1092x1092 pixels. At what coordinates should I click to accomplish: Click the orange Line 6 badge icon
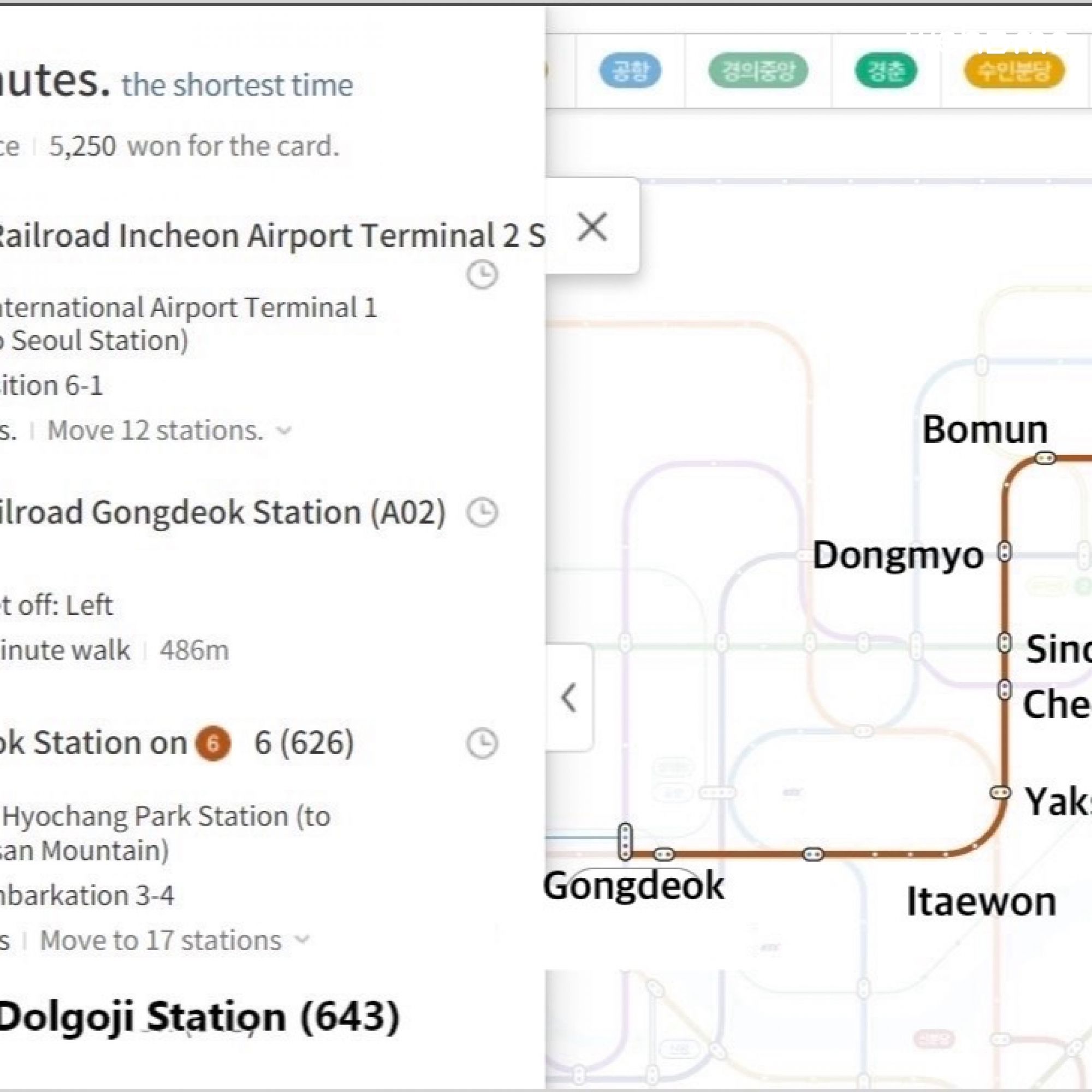[213, 743]
